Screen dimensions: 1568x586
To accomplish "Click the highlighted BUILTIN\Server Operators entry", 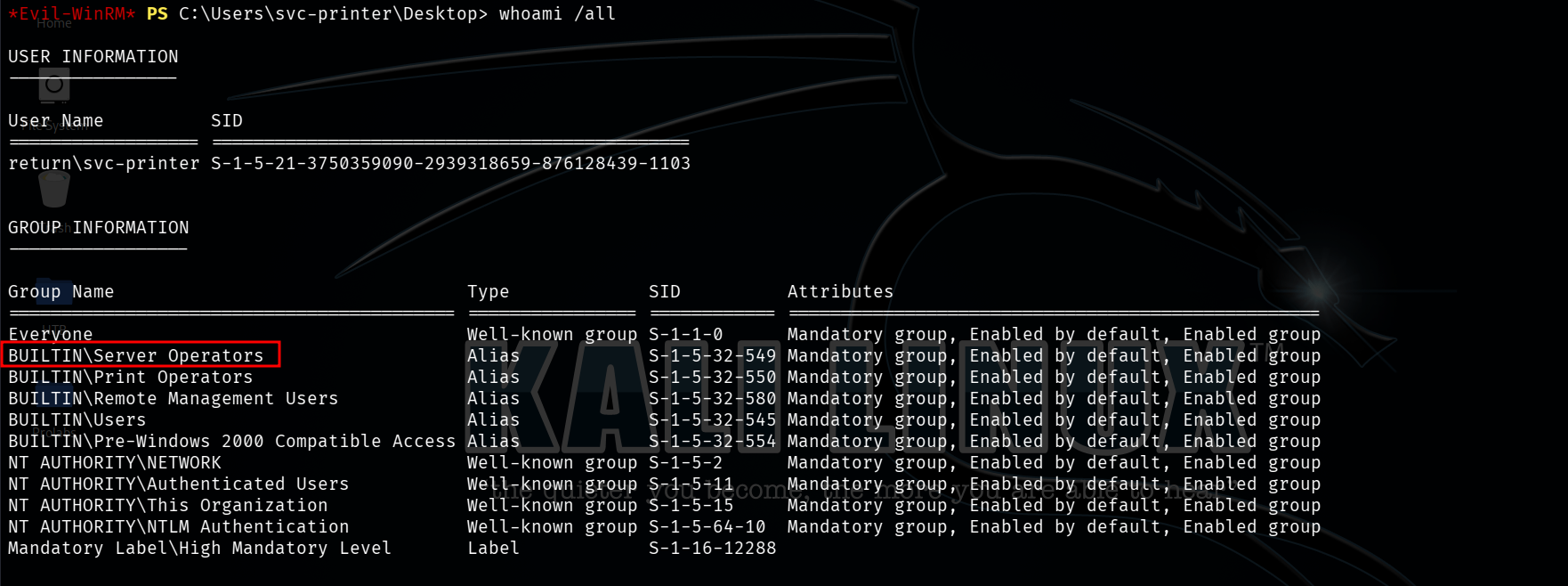I will (x=136, y=355).
